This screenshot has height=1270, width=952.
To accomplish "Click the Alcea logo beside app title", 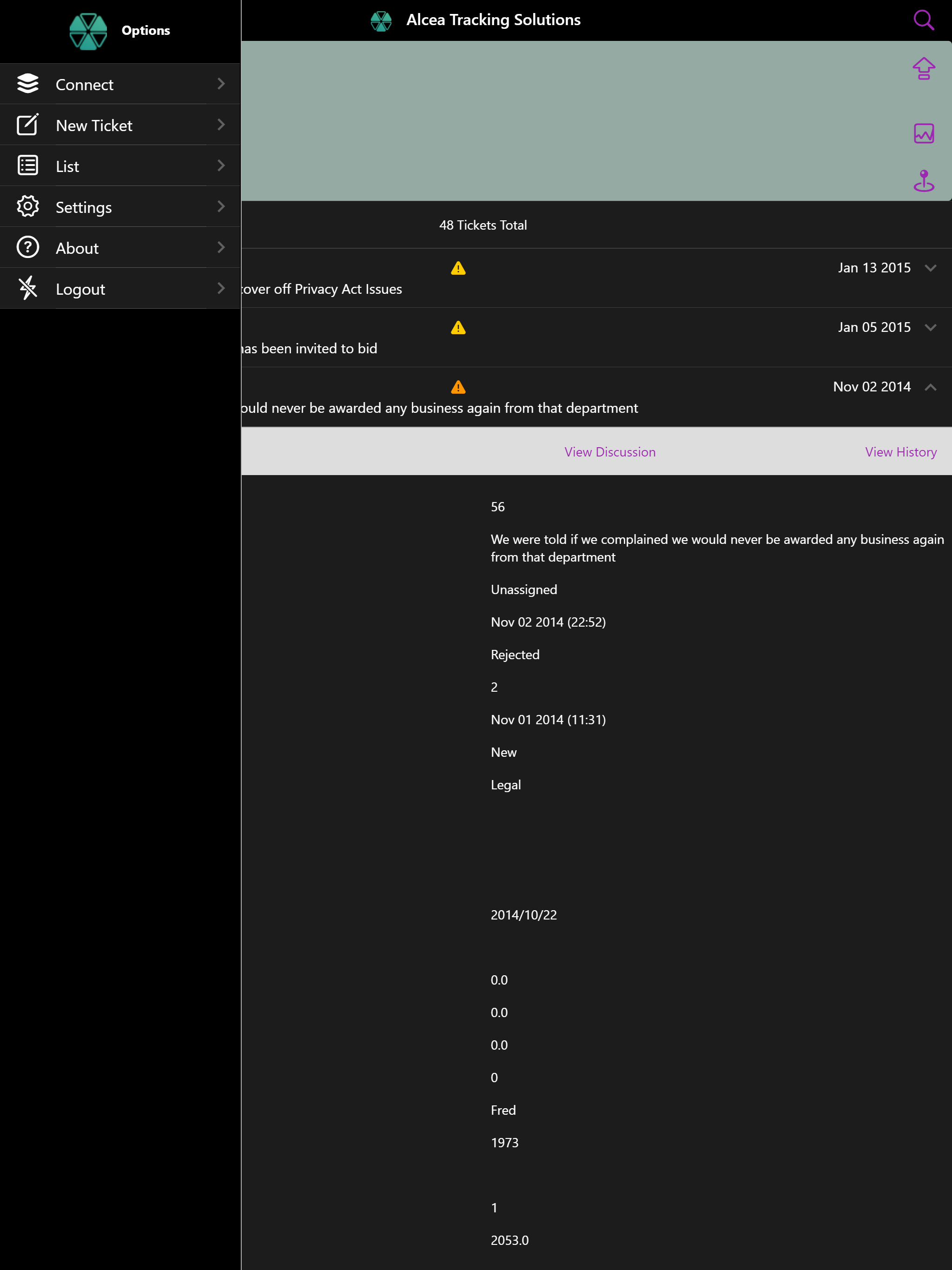I will click(x=381, y=21).
